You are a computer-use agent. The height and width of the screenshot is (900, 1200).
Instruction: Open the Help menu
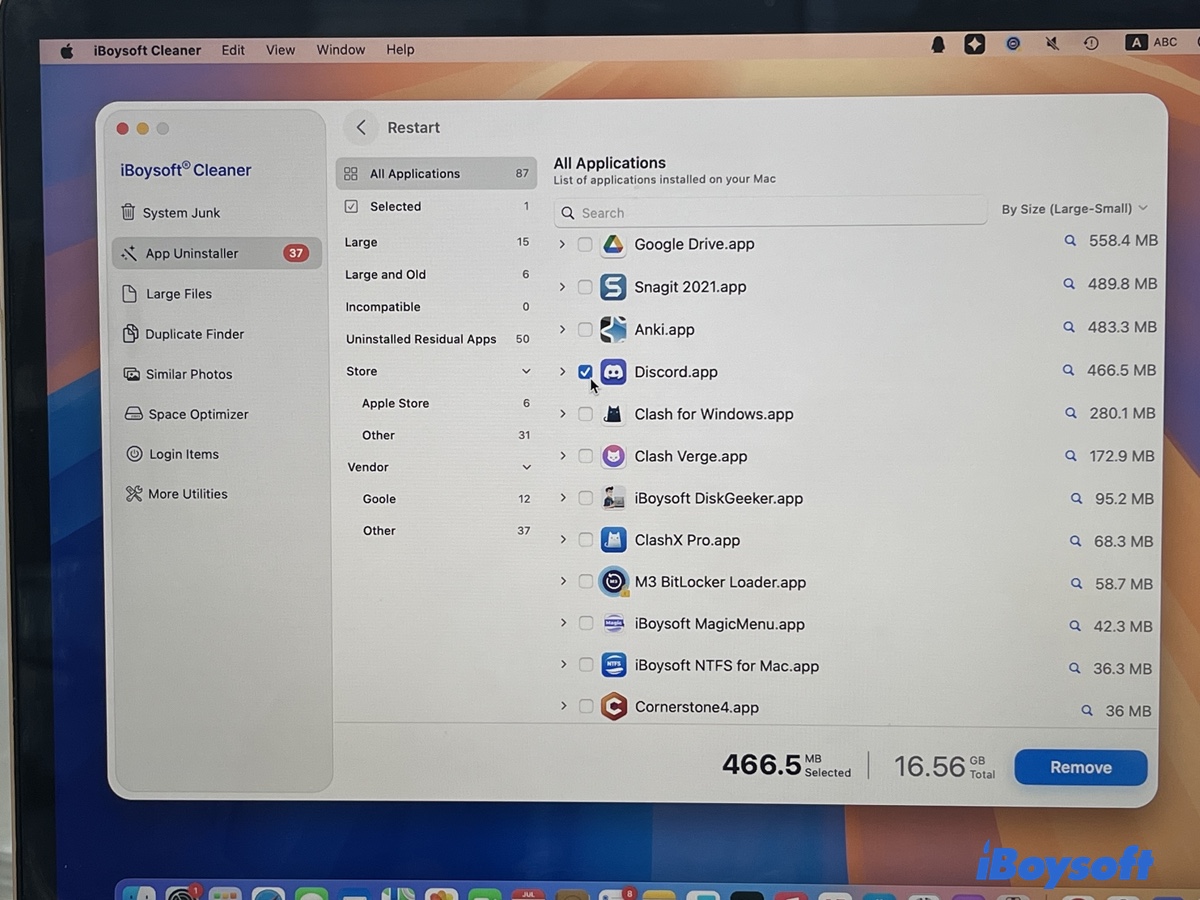pos(400,50)
